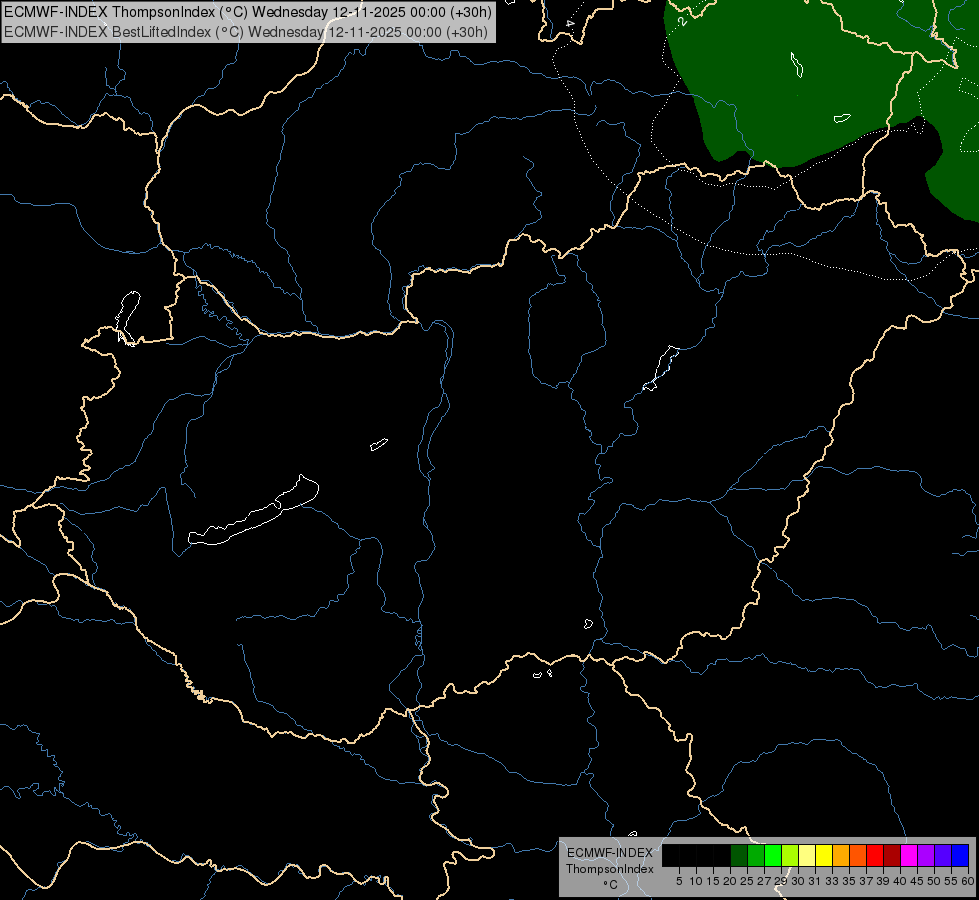Image resolution: width=979 pixels, height=900 pixels.
Task: Click the blue 55–60 legend swatch
Action: (x=960, y=855)
